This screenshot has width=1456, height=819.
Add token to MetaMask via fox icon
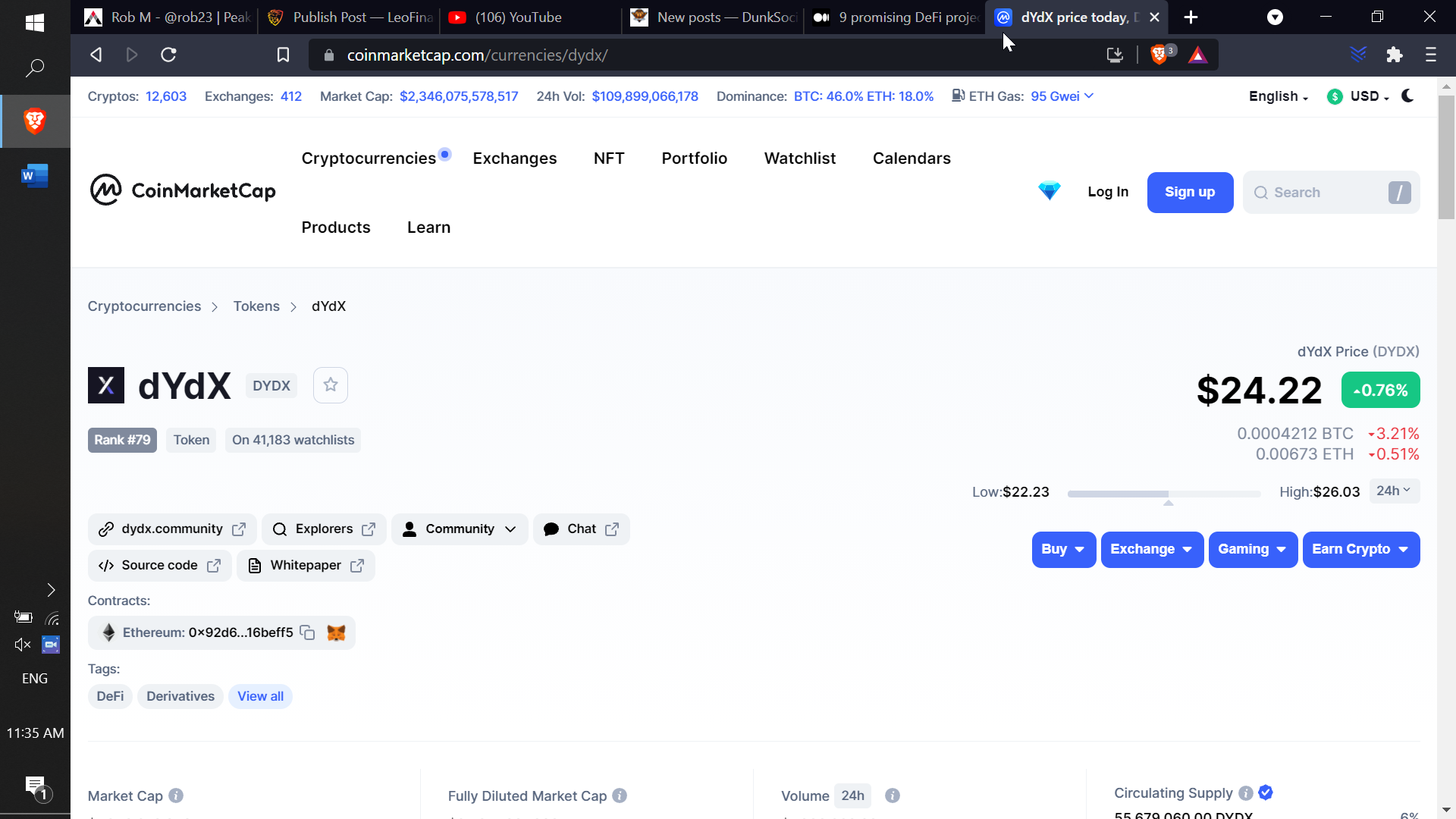[x=336, y=632]
